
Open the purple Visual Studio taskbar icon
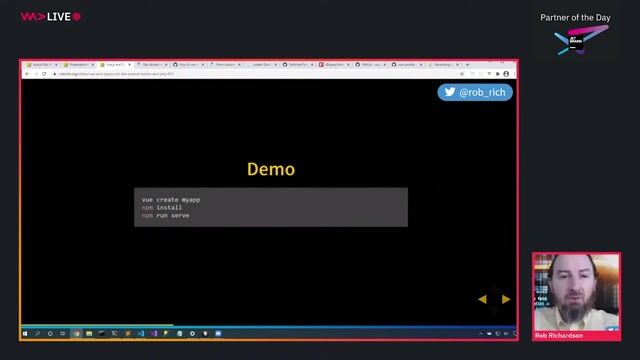153,333
